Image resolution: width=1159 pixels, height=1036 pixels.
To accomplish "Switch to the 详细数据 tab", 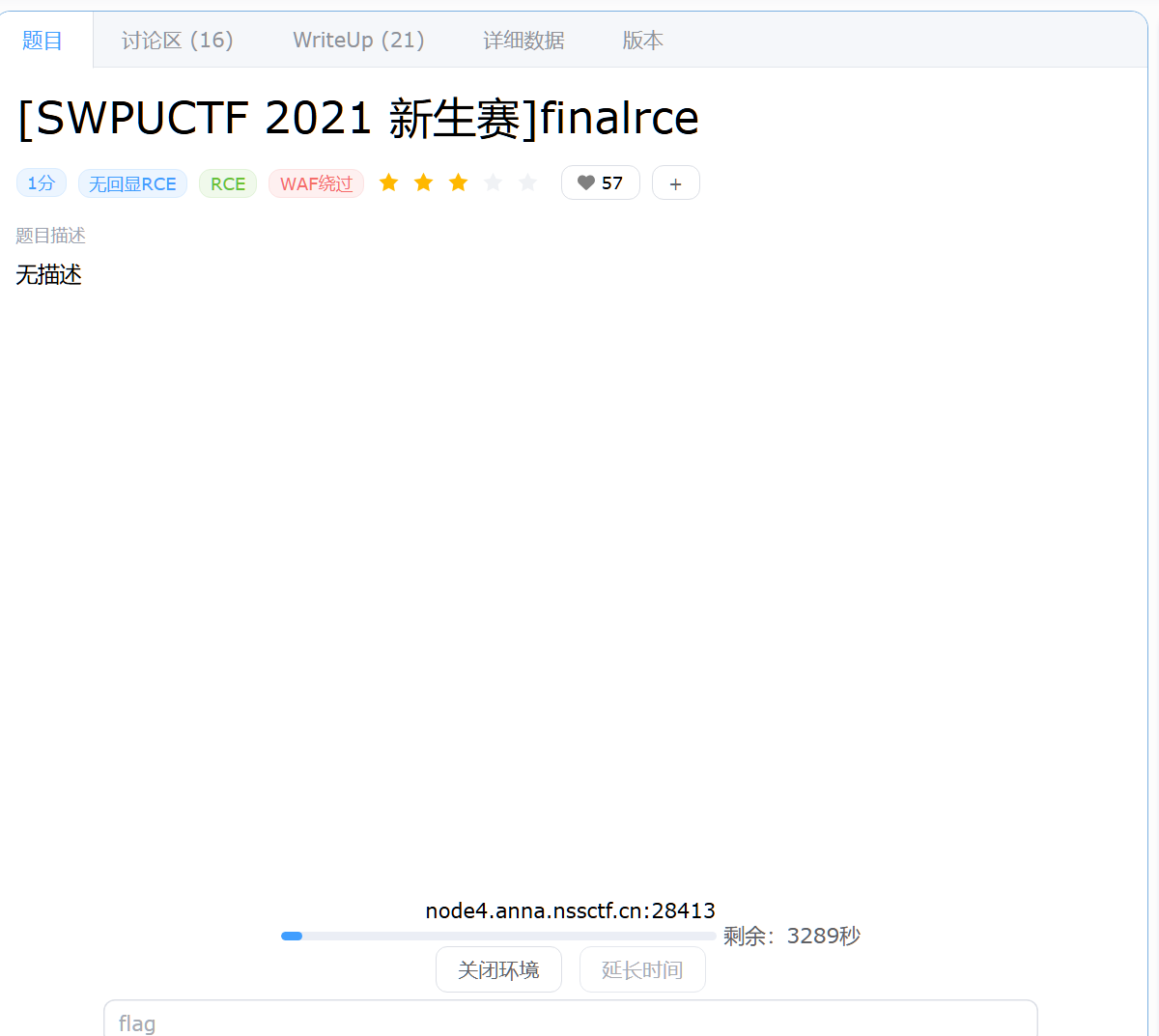I will (523, 41).
